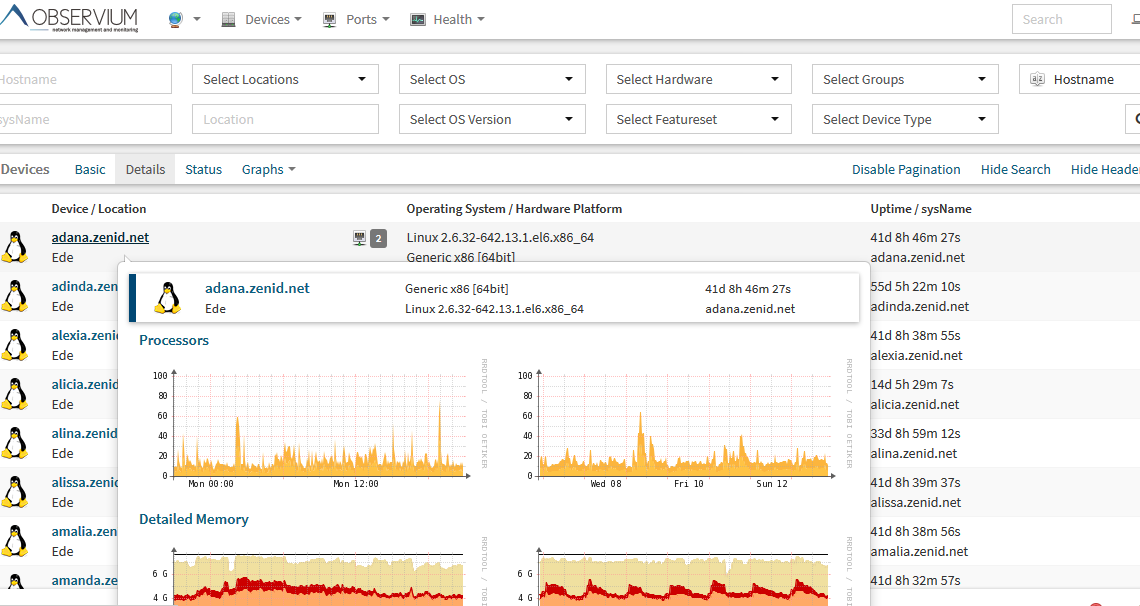Open the amalia device link
1140x606 pixels.
84,532
